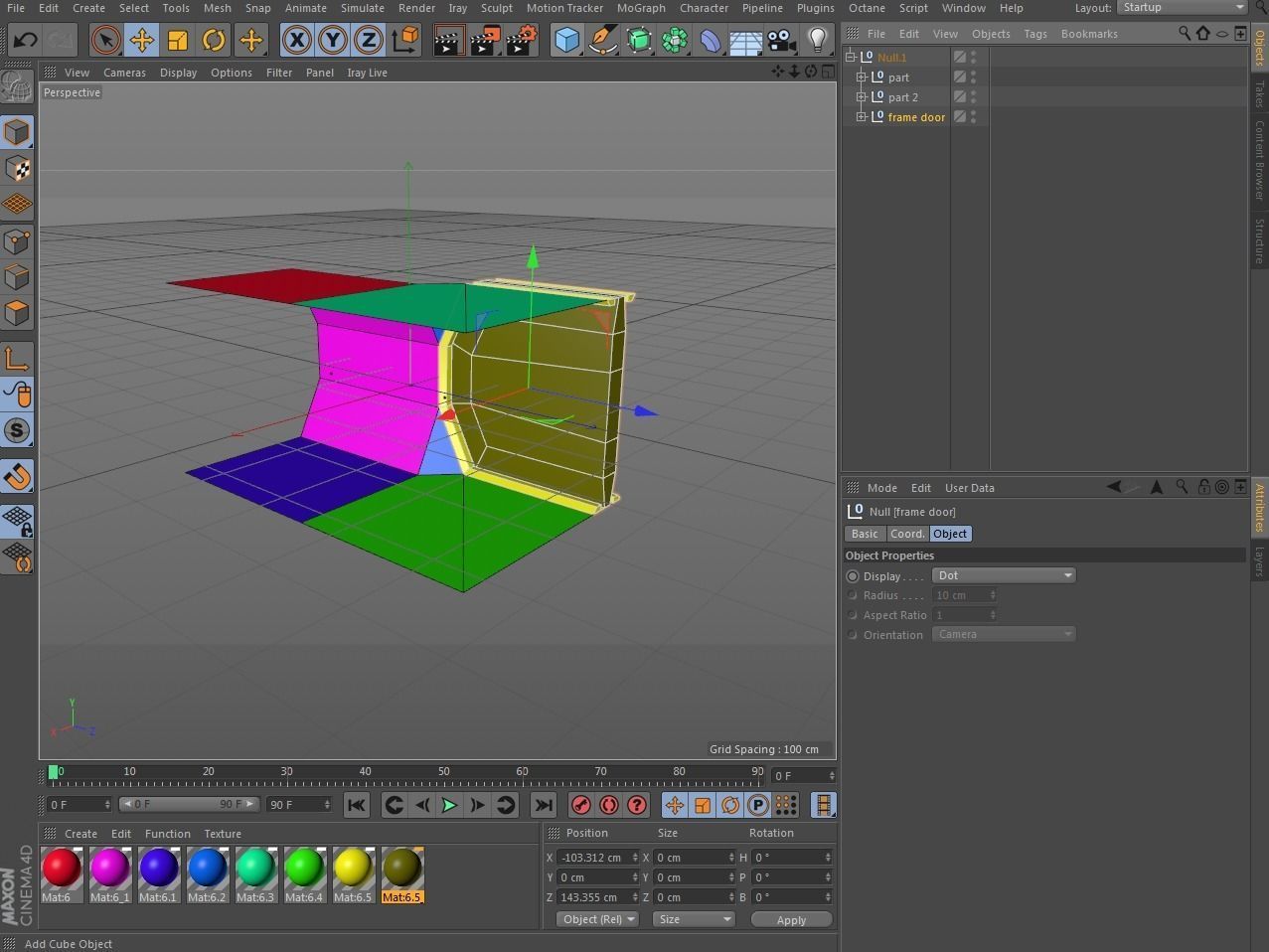Click Position X value field

point(597,858)
